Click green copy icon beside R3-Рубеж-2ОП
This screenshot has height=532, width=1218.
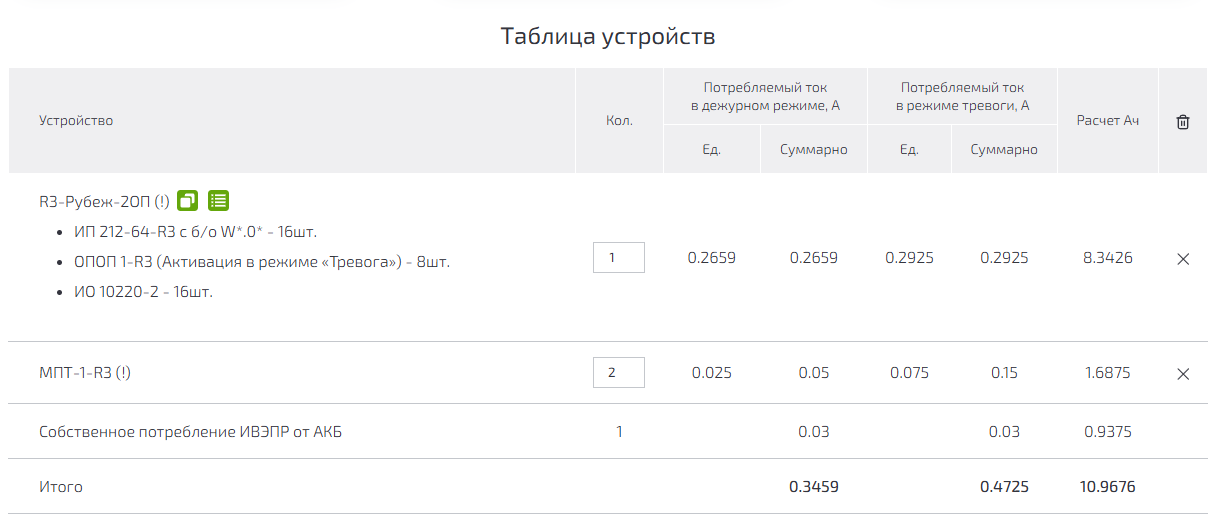click(x=187, y=201)
